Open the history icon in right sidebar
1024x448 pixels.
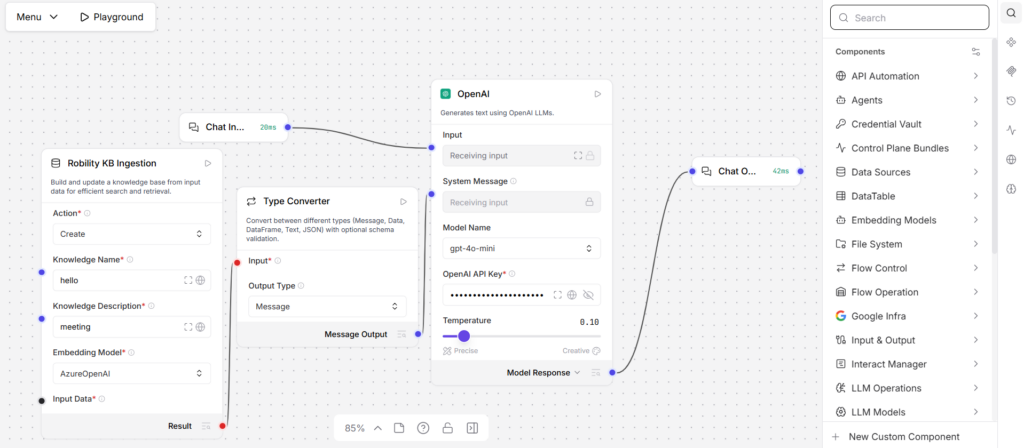tap(1011, 101)
